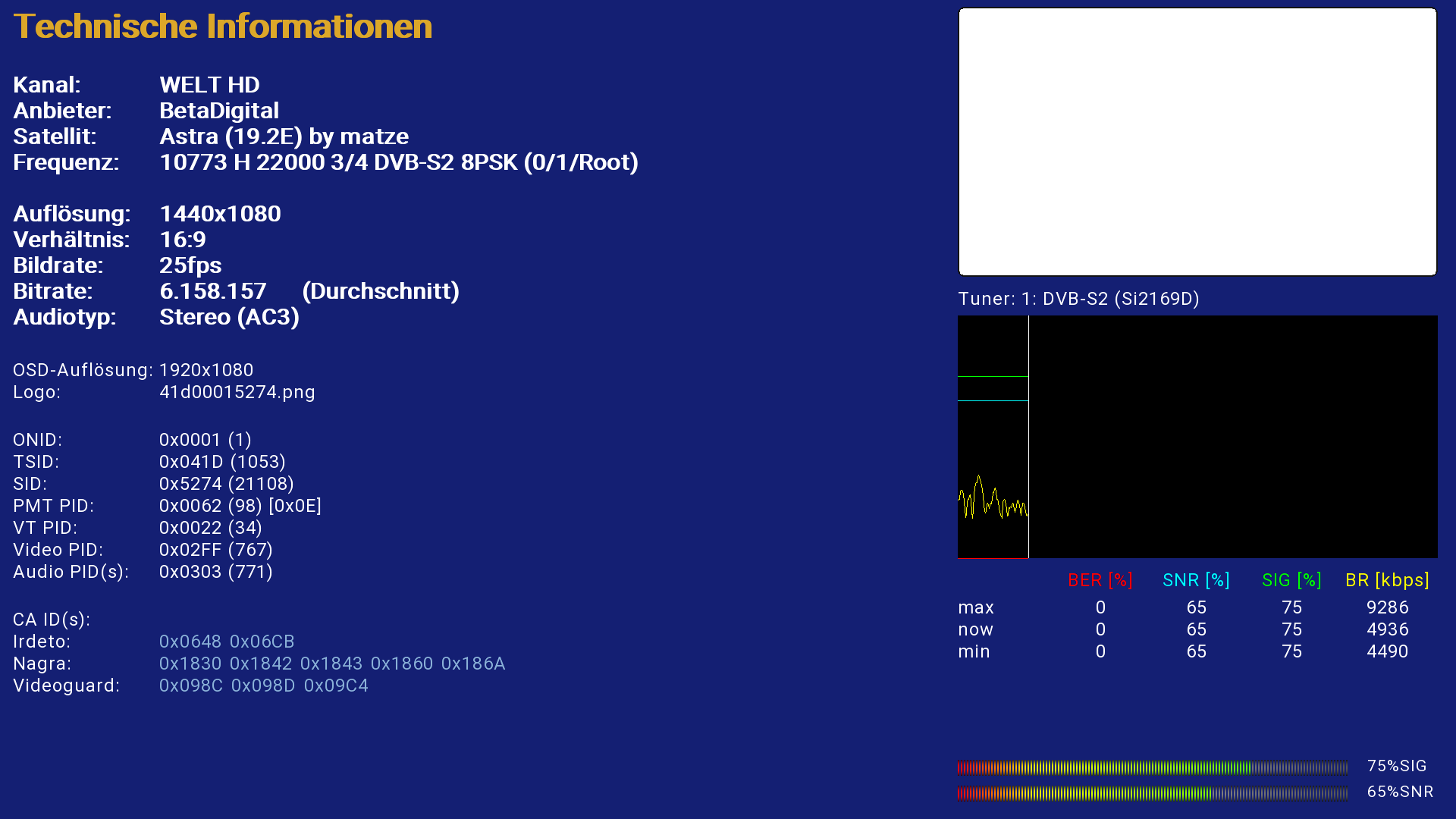
Task: Click the Bitrate 6.158.157 value
Action: 213,291
